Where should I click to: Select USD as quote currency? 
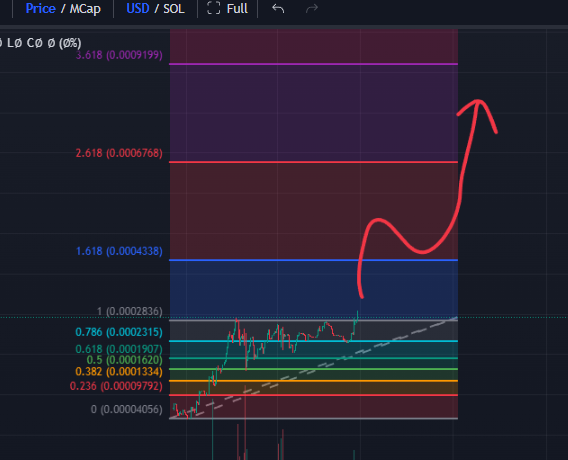[138, 8]
